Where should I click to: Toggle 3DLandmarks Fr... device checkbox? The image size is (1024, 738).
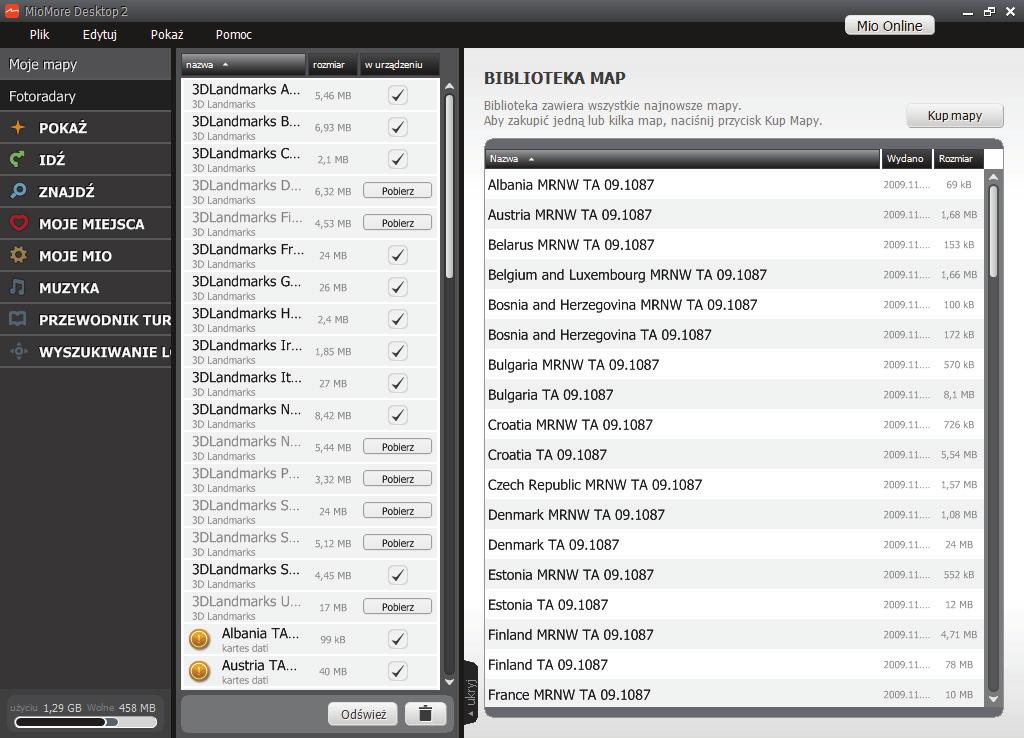[398, 255]
